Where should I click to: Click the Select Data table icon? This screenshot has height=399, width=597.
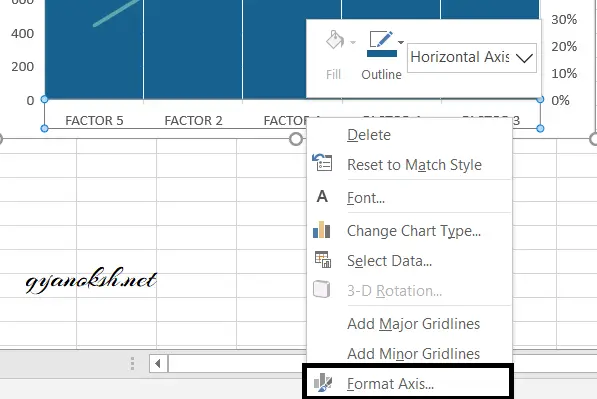pyautogui.click(x=322, y=259)
